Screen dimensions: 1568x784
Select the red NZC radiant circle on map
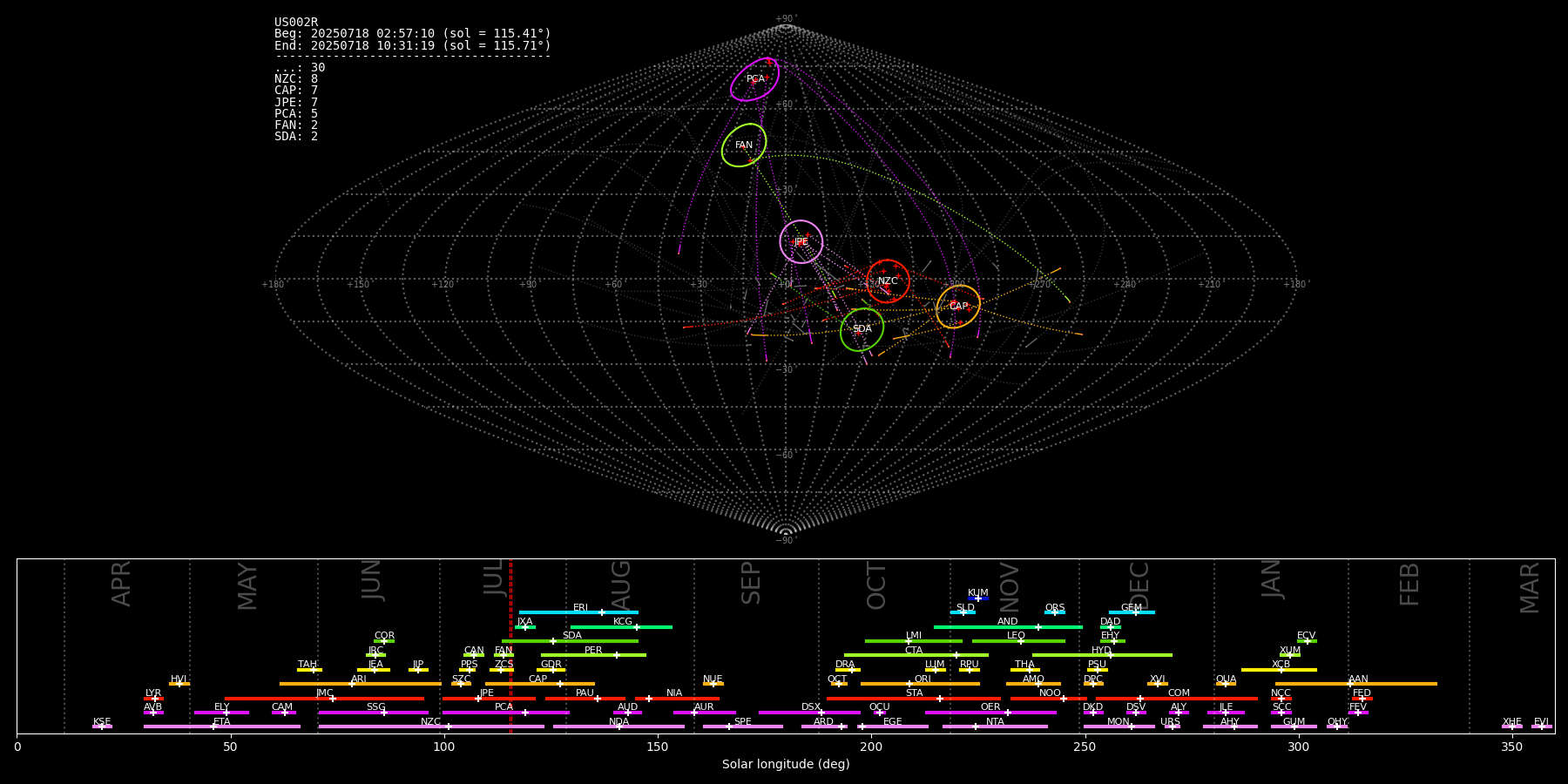point(888,281)
